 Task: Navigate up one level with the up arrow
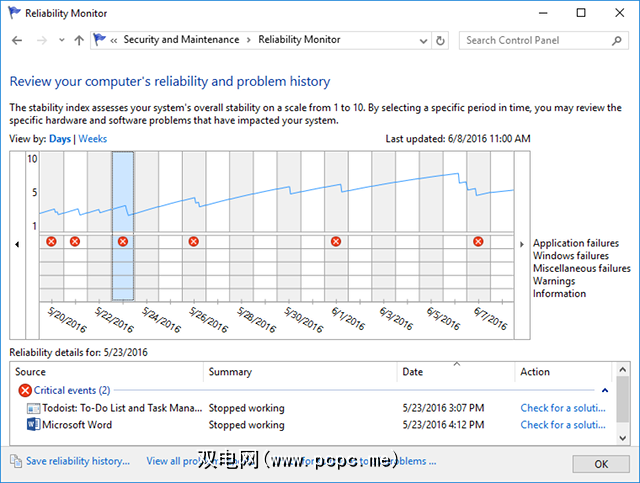click(x=79, y=40)
